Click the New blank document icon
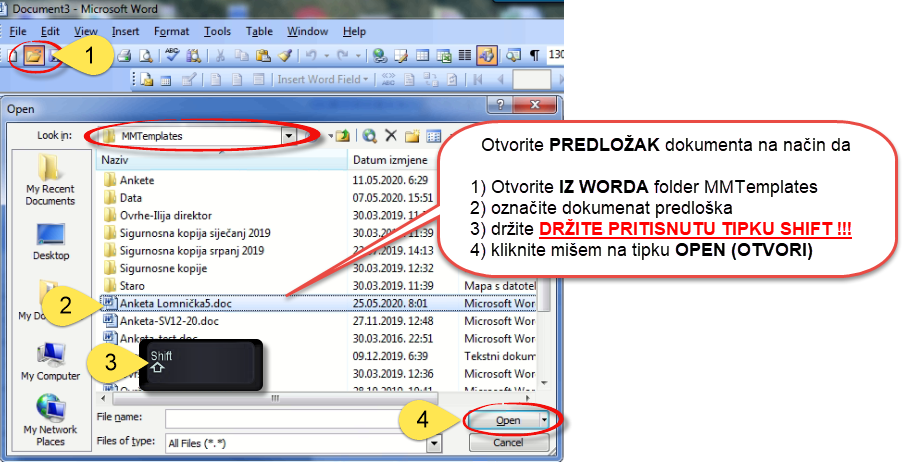The width and height of the screenshot is (904, 462). [12, 55]
